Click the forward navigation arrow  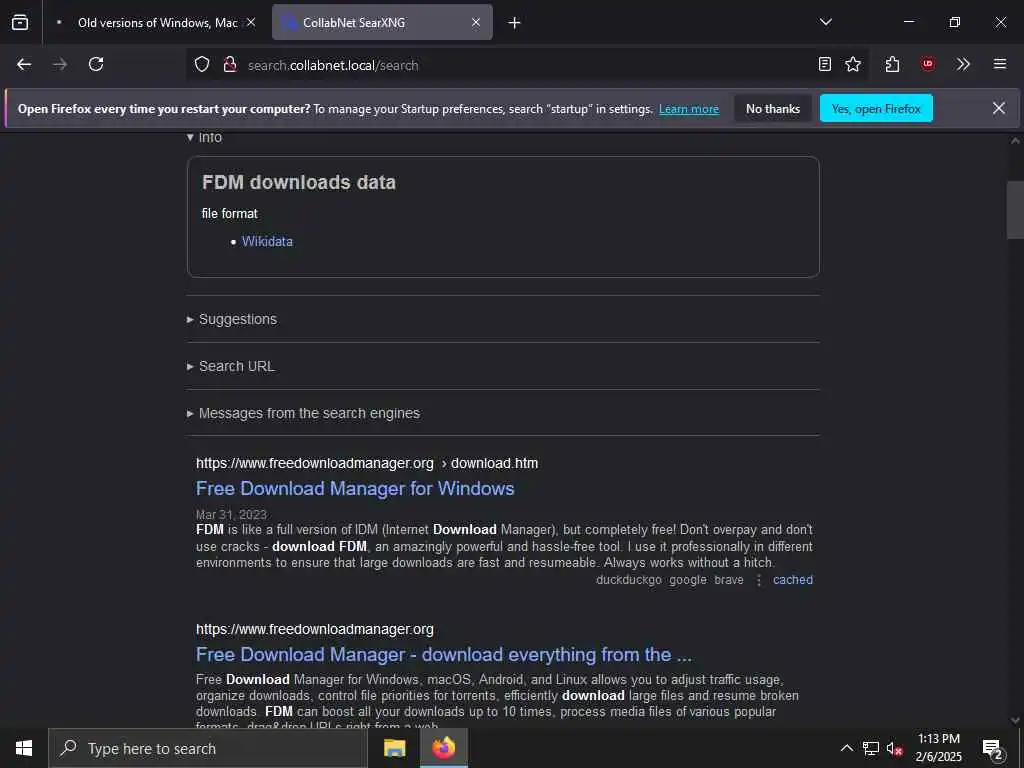coord(60,64)
